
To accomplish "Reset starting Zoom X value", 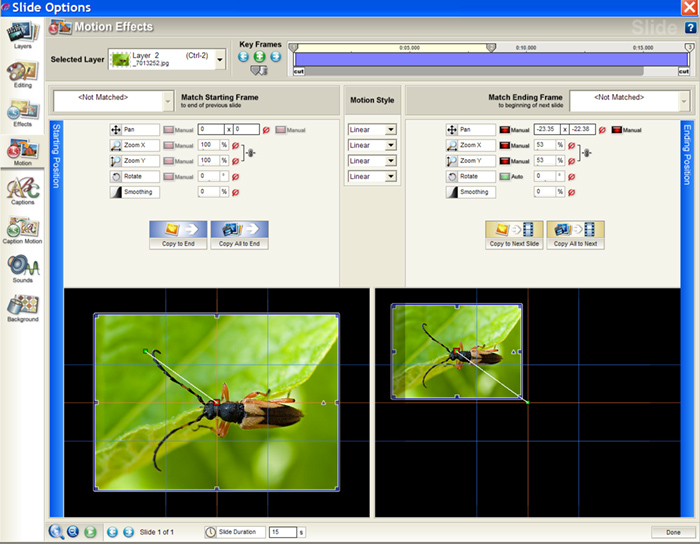I will tap(236, 145).
